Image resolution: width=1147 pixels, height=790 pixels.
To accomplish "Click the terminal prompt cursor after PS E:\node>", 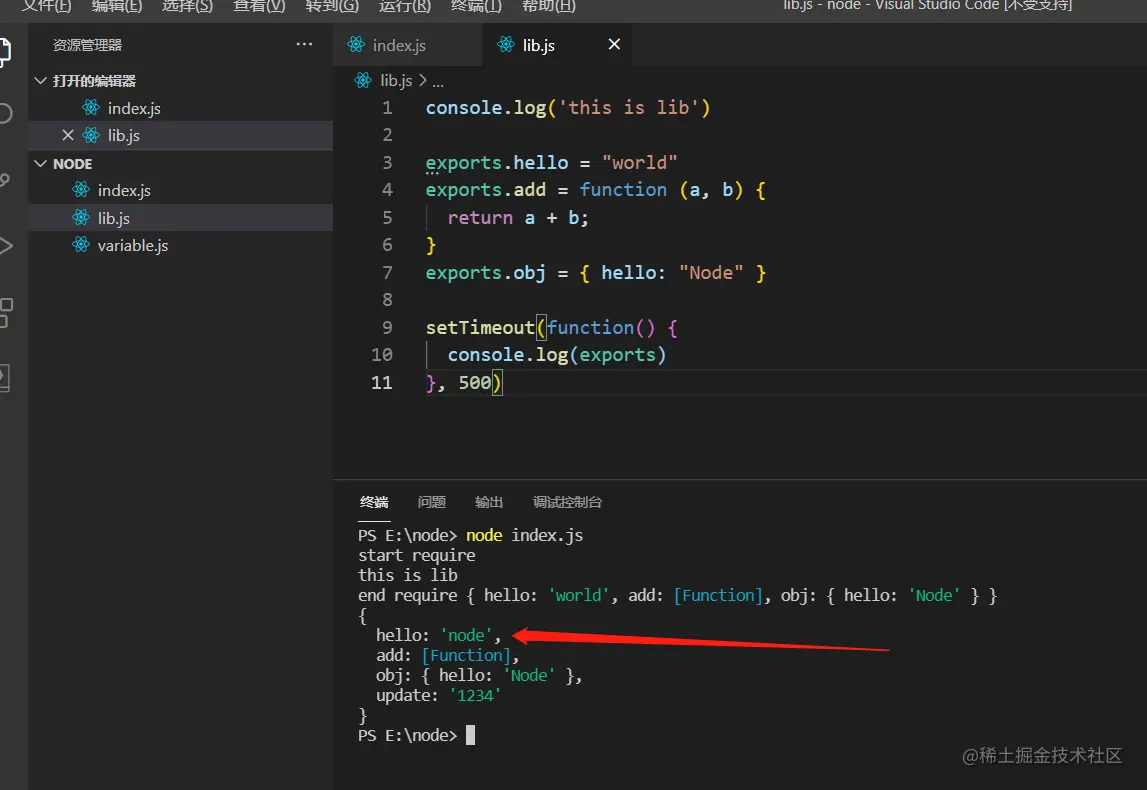I will tap(470, 735).
